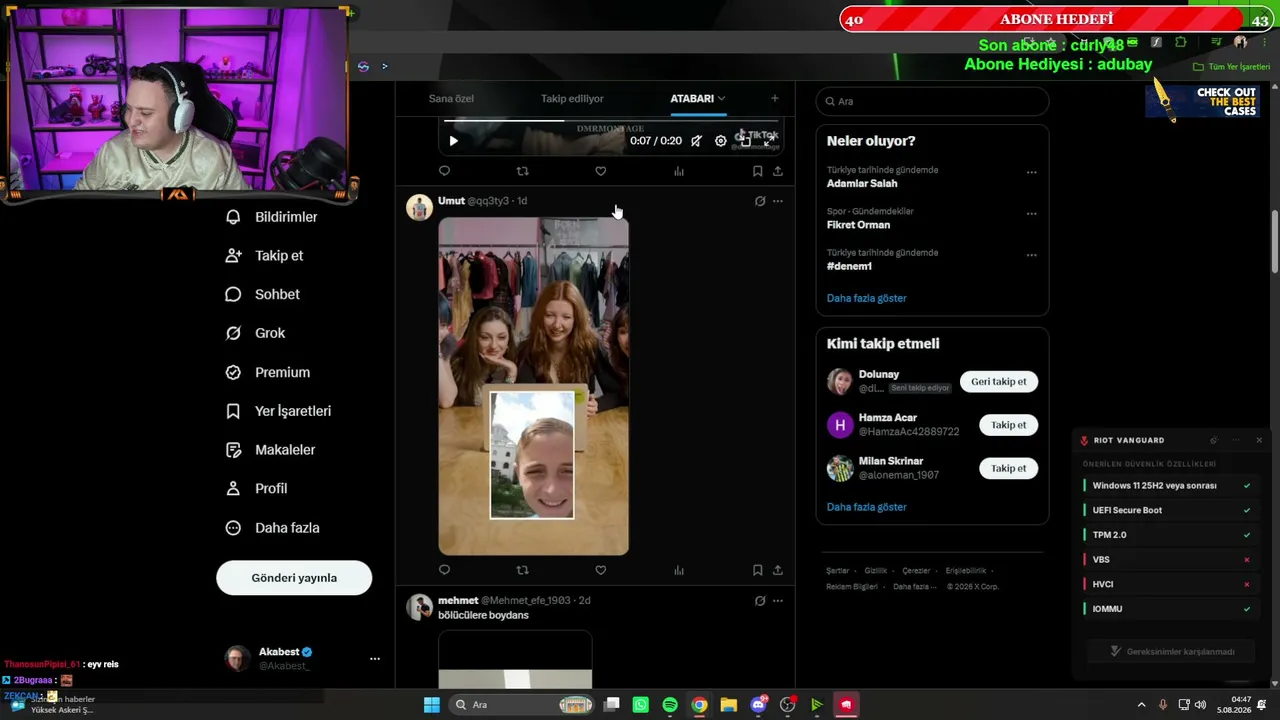Reply to Umut's post
This screenshot has width=1280, height=720.
[444, 570]
